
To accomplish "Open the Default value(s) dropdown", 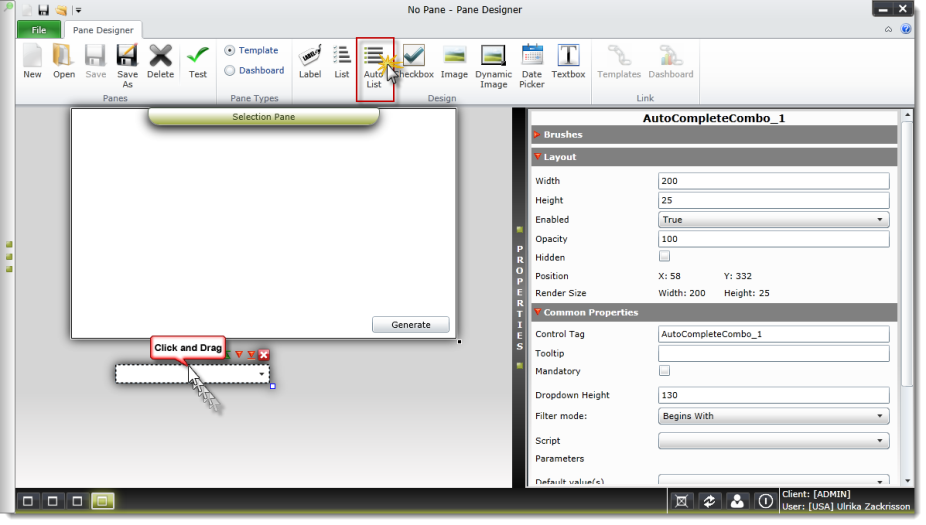I will pyautogui.click(x=773, y=480).
